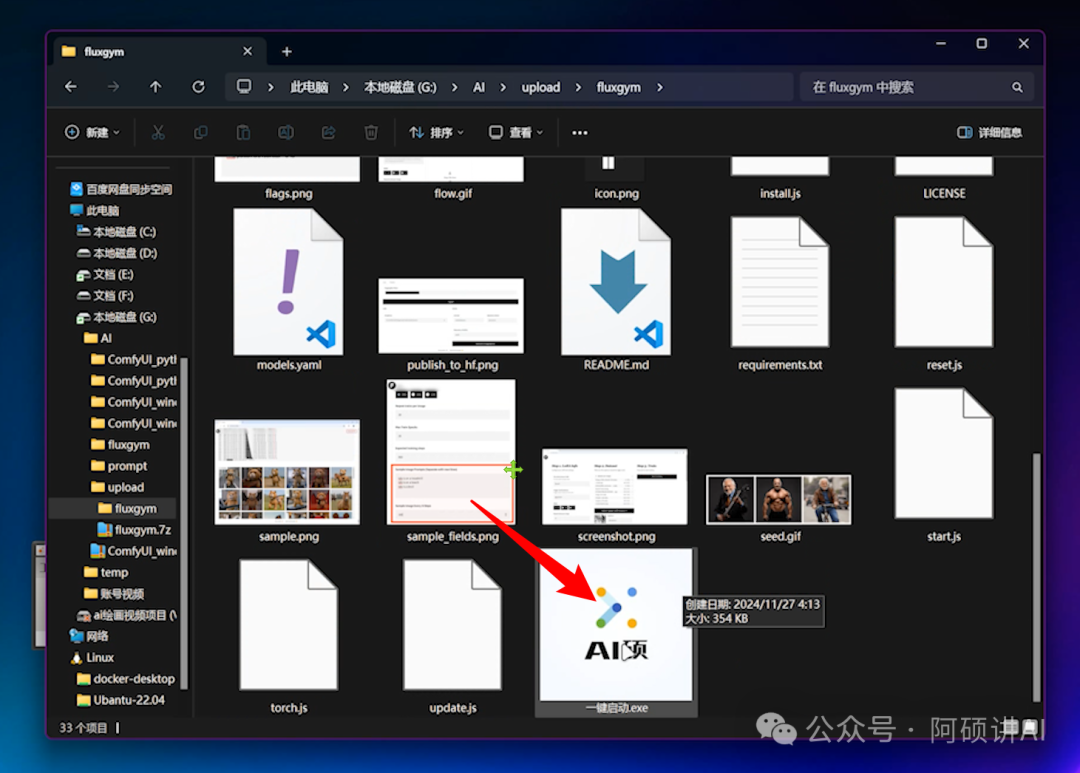The image size is (1080, 773).
Task: Click the Delete trash icon
Action: [x=371, y=132]
